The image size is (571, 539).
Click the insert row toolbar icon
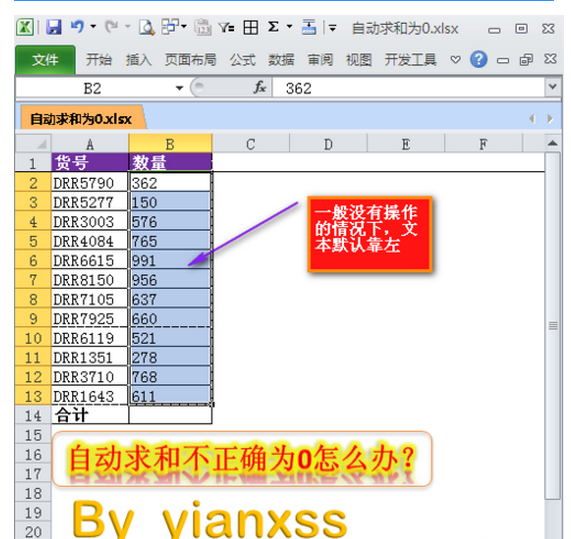pyautogui.click(x=309, y=27)
